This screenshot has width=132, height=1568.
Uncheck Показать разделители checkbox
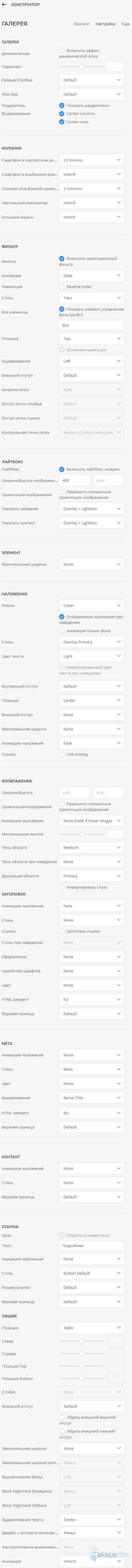(62, 105)
